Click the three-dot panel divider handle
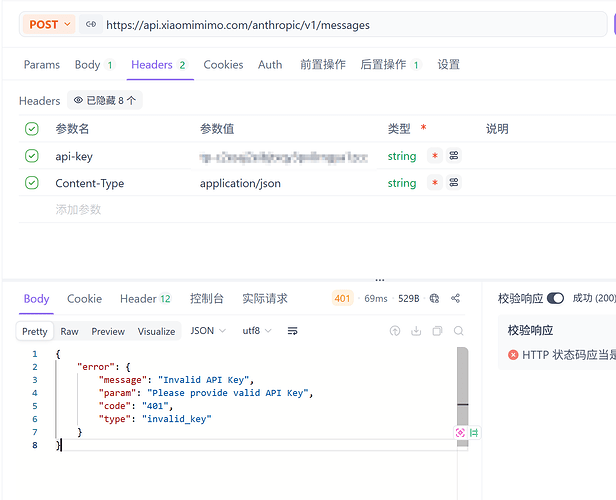616x500 pixels. click(380, 280)
